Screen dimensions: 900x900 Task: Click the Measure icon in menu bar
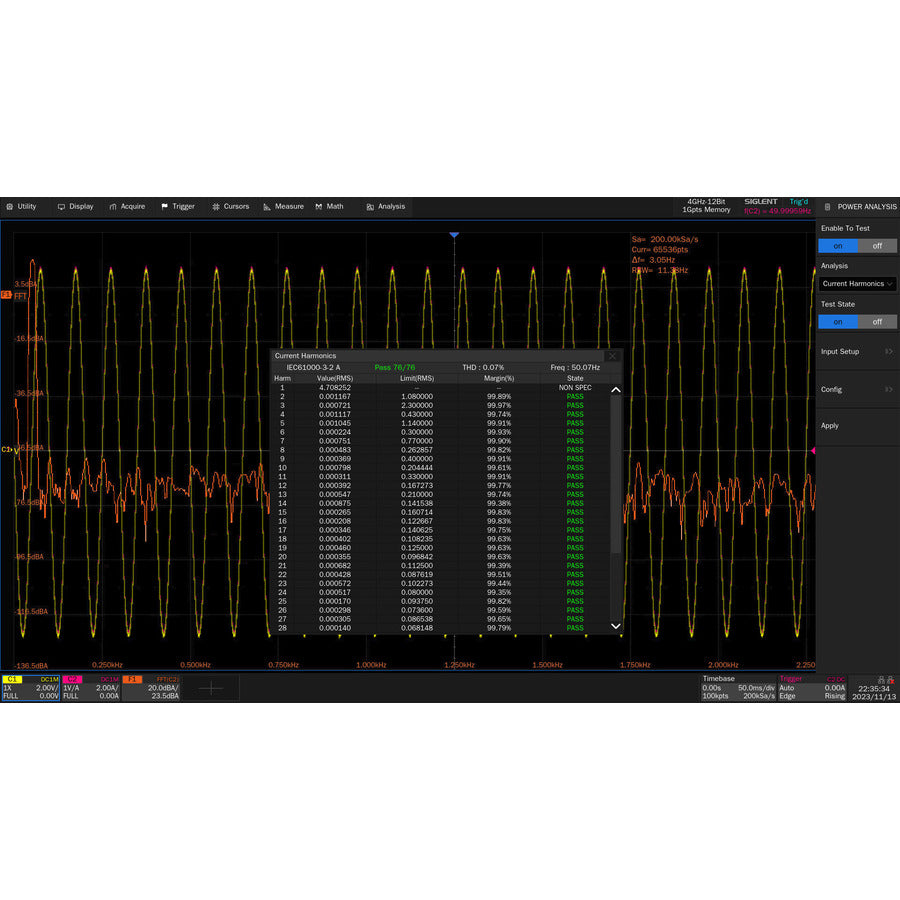268,207
